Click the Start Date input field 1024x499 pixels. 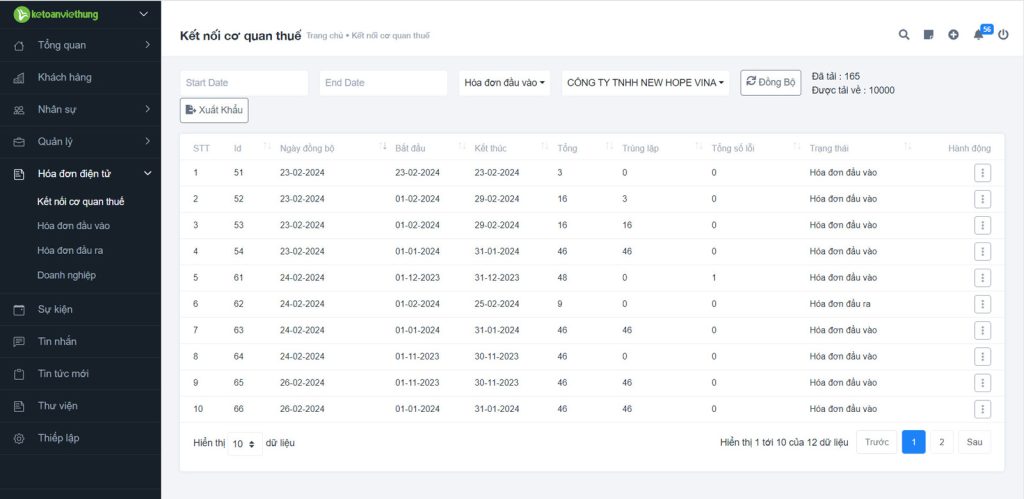[x=244, y=83]
